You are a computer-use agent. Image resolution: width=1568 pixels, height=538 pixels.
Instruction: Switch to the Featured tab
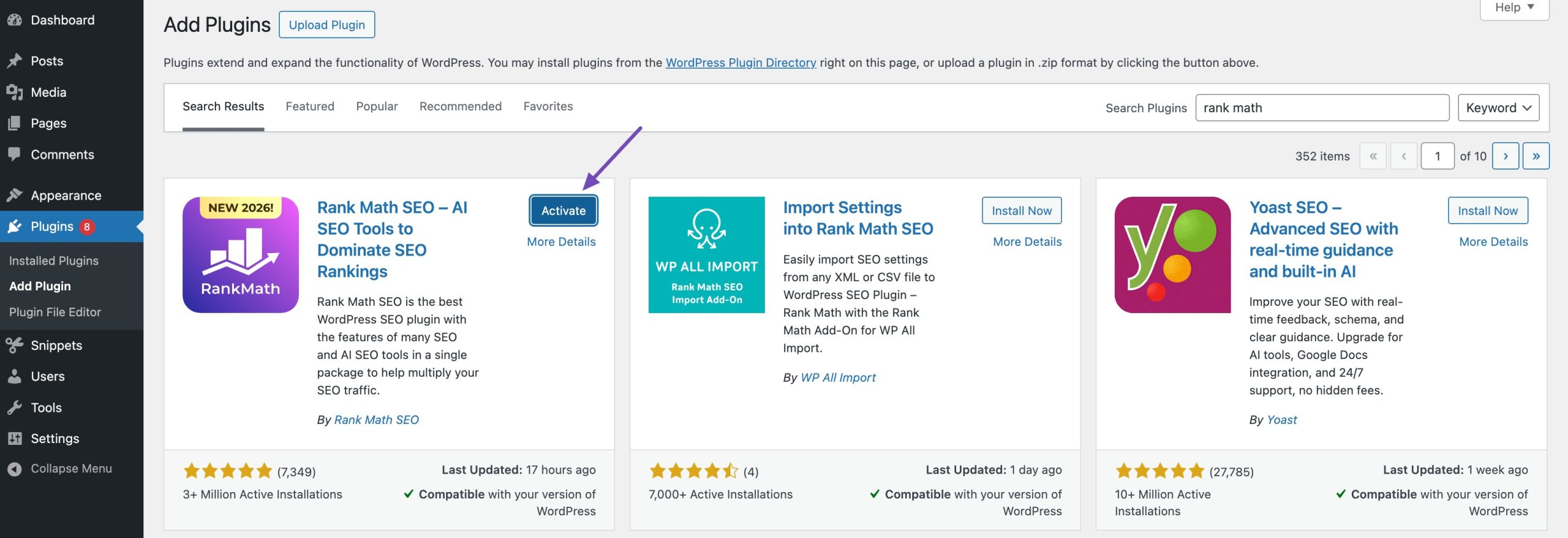point(310,107)
